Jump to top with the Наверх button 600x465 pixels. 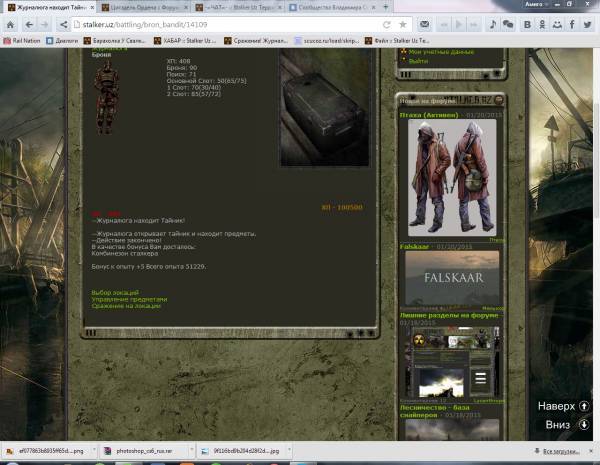click(563, 406)
